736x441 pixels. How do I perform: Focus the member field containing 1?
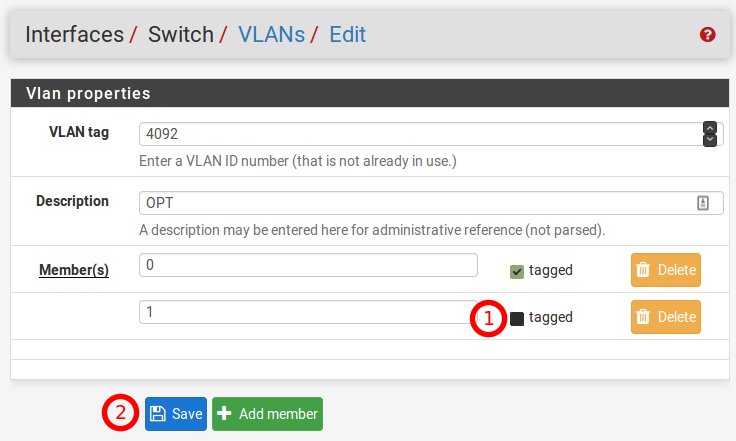tap(308, 312)
